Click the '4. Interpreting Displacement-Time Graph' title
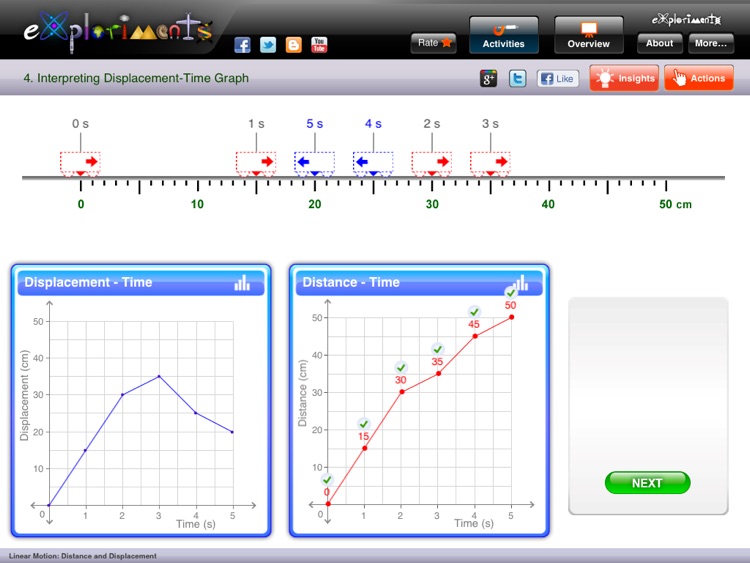This screenshot has height=563, width=750. coord(136,78)
